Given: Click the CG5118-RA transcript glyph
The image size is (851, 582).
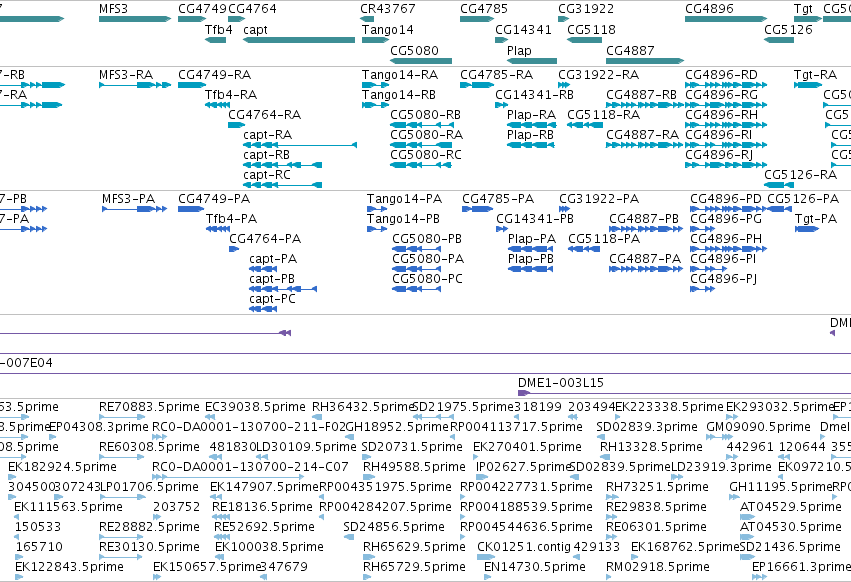Looking at the screenshot, I should [585, 125].
